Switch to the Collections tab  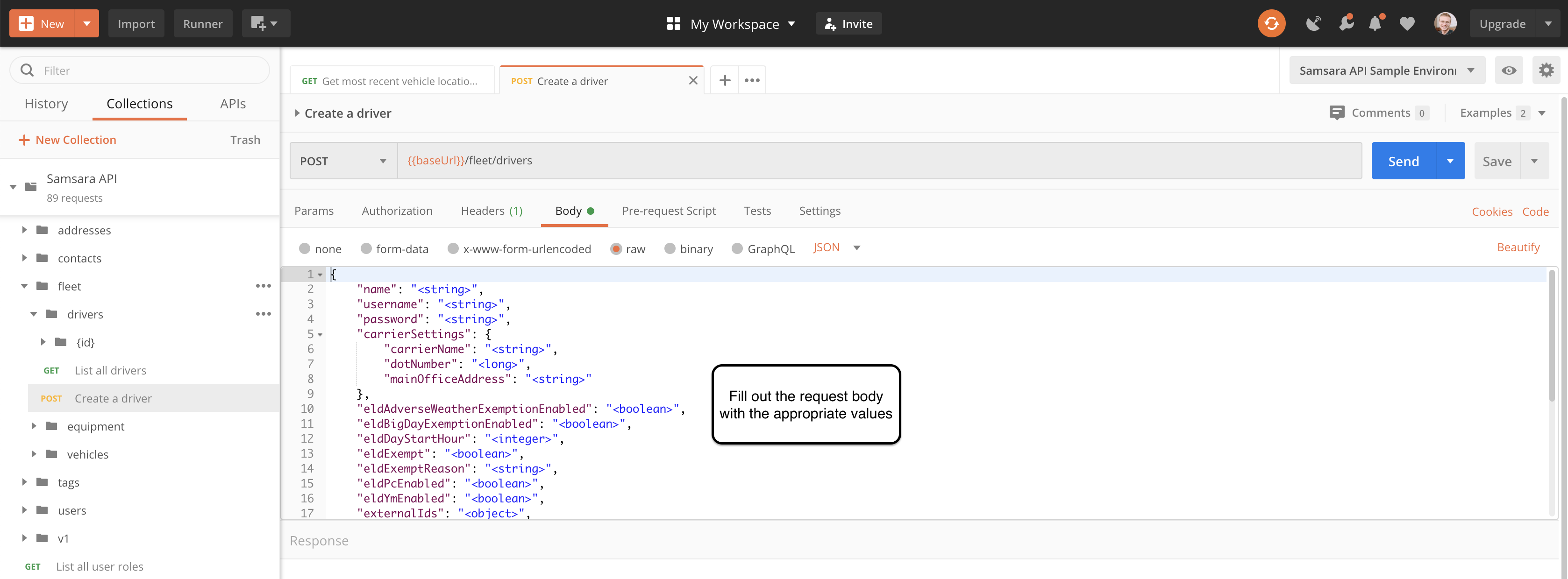point(139,104)
